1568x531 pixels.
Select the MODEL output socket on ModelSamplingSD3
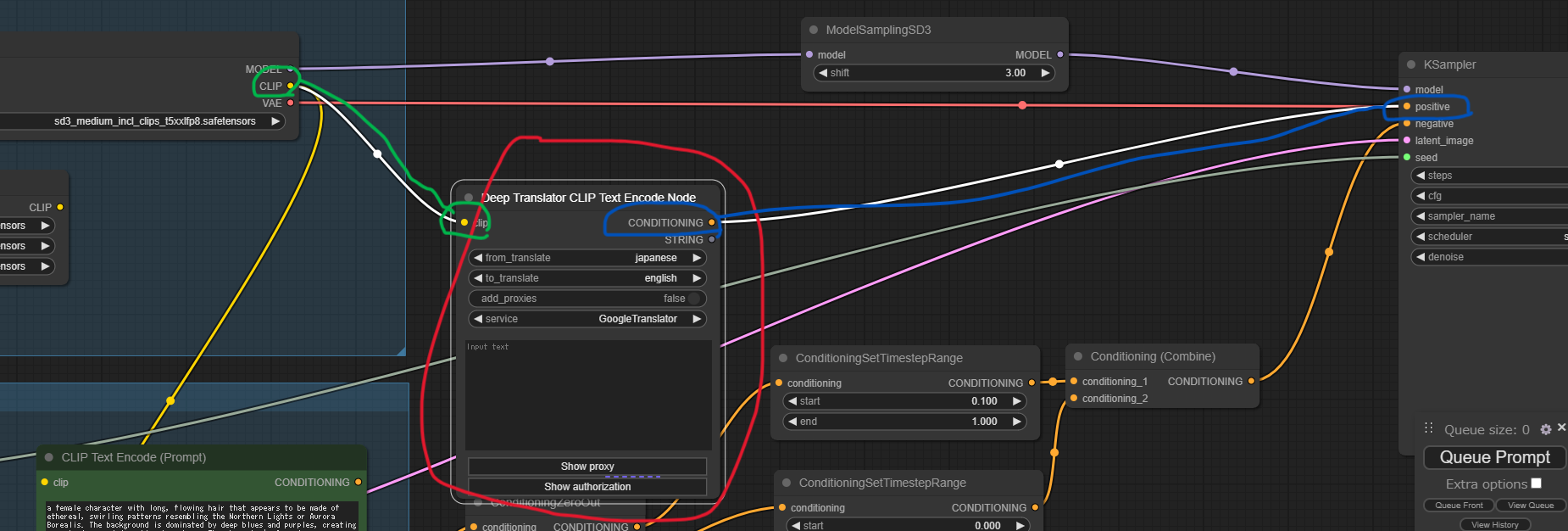pyautogui.click(x=1060, y=54)
